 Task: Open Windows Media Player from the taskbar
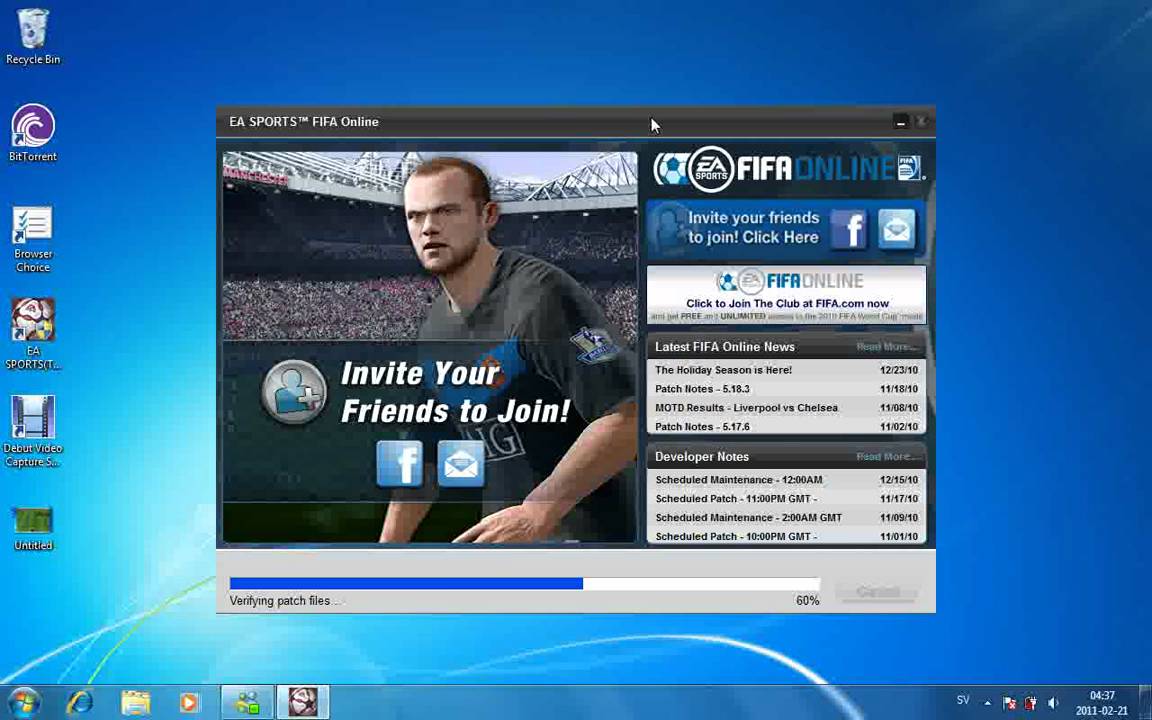tap(189, 703)
